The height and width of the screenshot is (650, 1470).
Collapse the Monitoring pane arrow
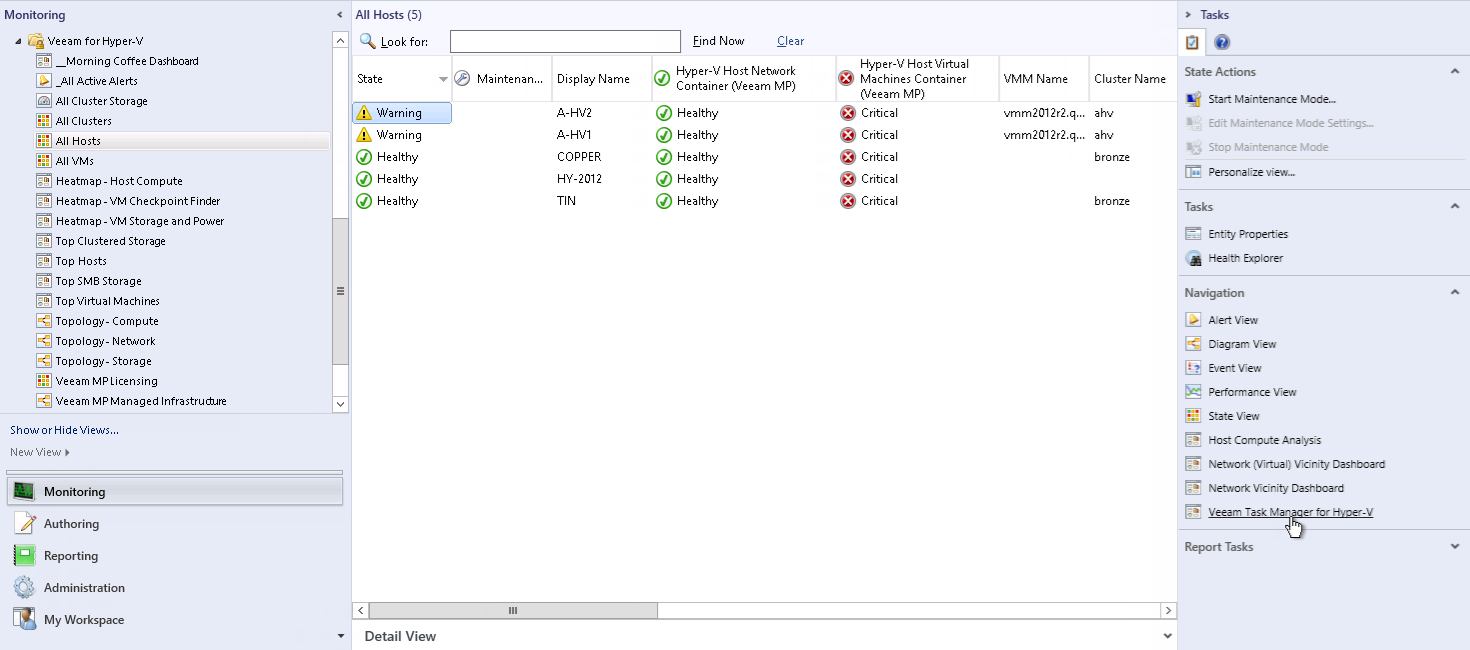(x=340, y=15)
